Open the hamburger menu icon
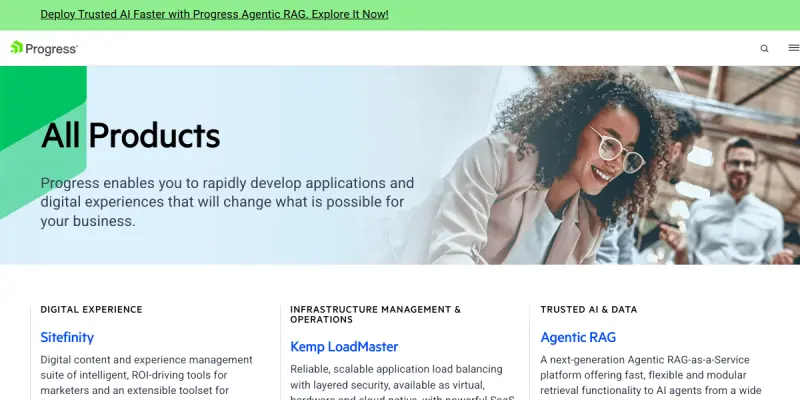 tap(794, 48)
